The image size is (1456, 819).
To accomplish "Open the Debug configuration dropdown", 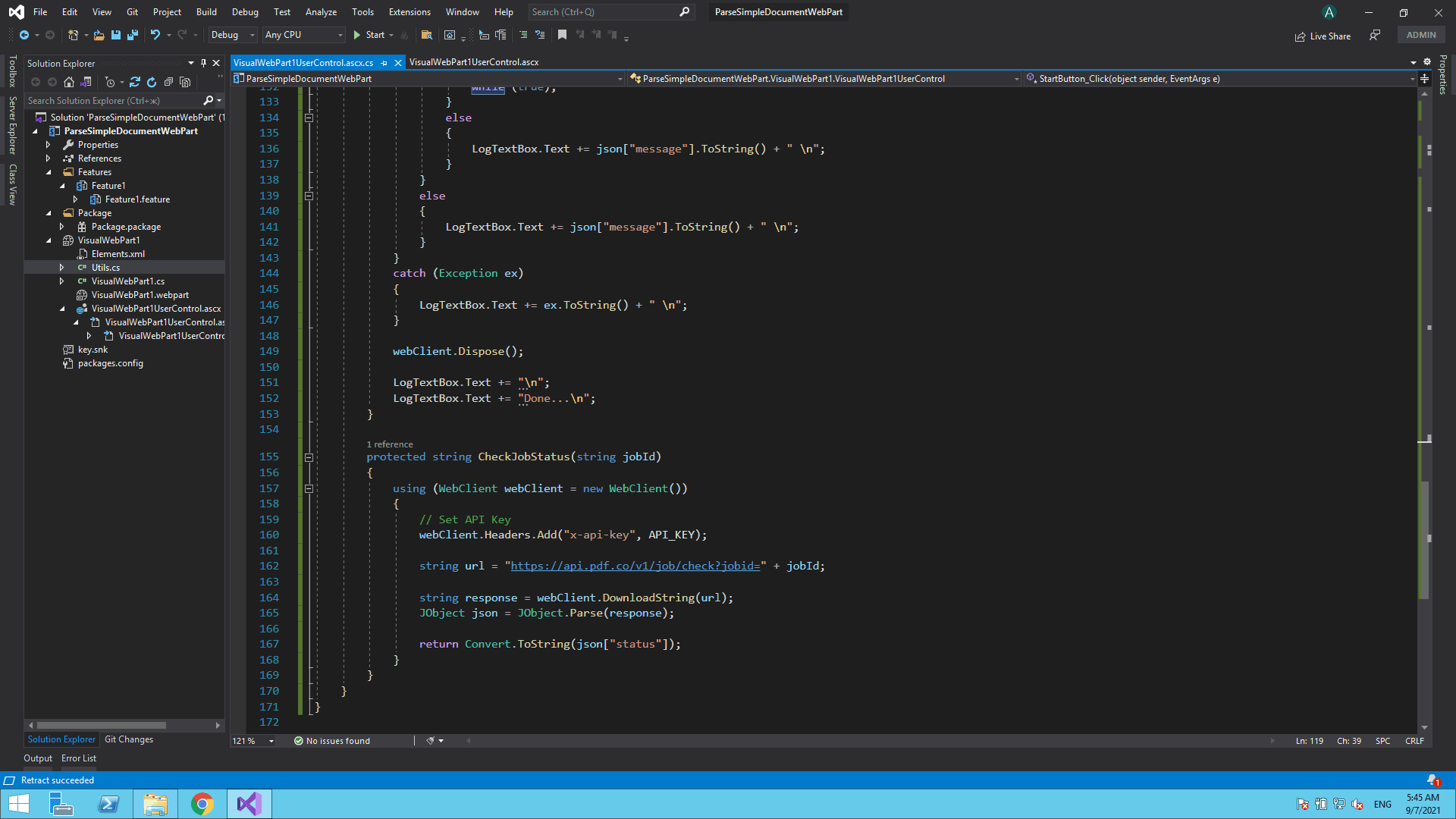I will pyautogui.click(x=233, y=35).
